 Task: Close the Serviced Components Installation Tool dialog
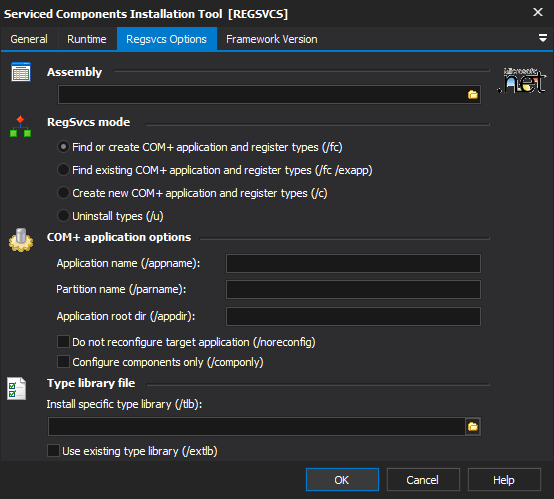[538, 12]
